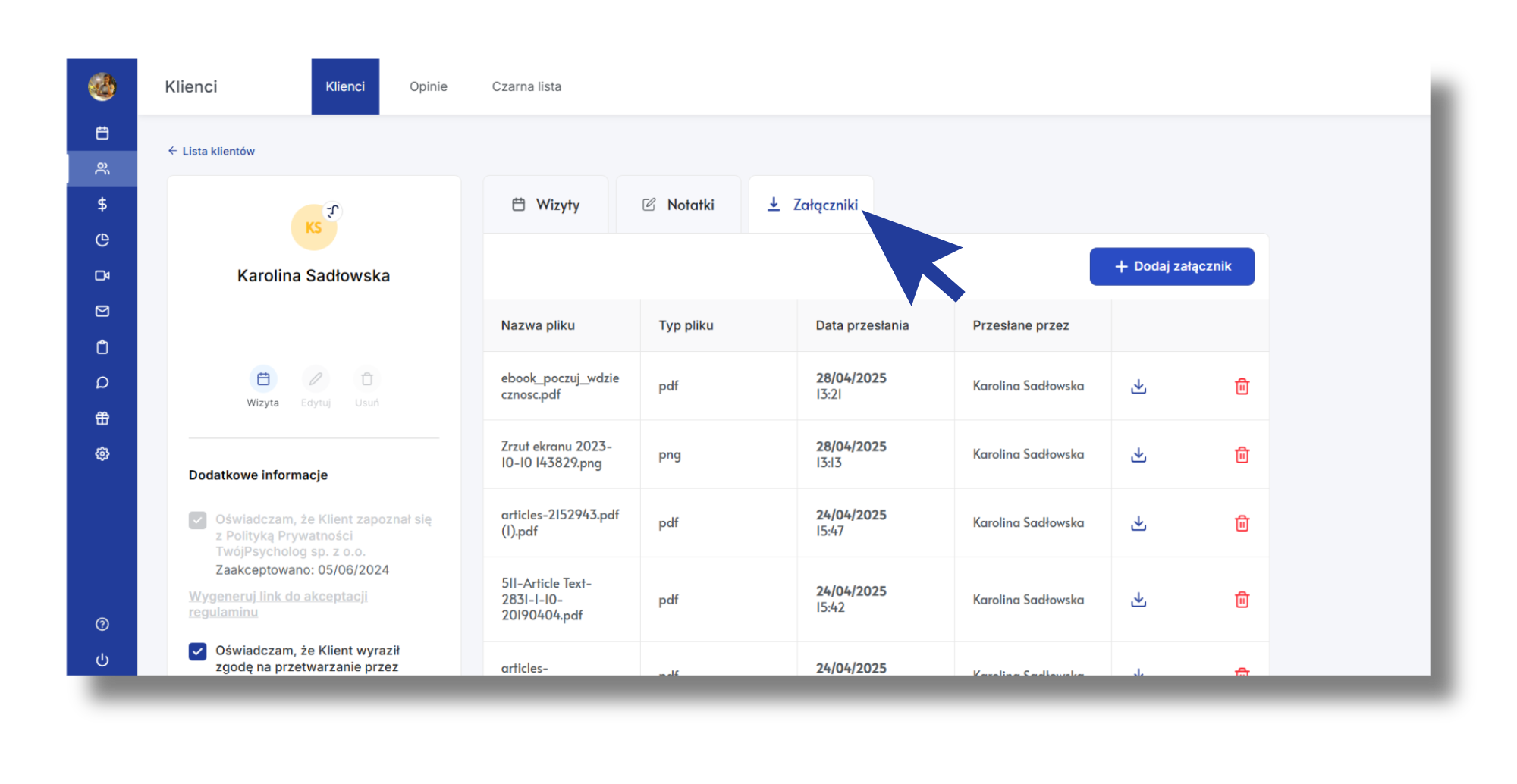Viewport: 1517px width, 784px height.
Task: Download the 511-Article Text pdf file
Action: pyautogui.click(x=1139, y=600)
